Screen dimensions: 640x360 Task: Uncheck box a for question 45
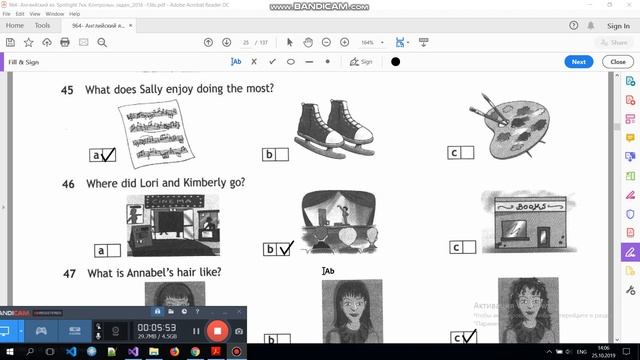click(x=109, y=155)
